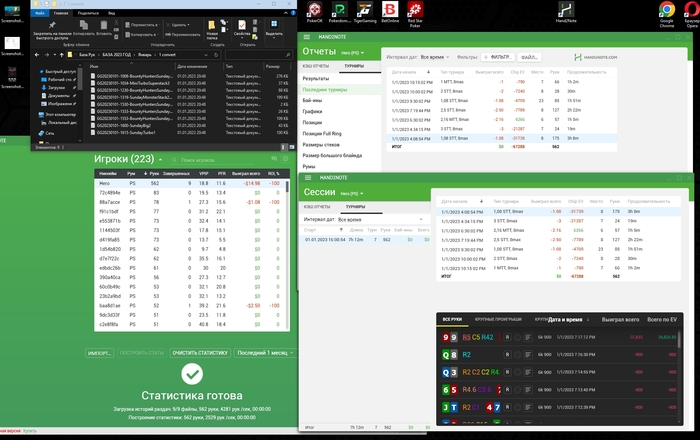Click R replay icon for 65 hand
The width and height of the screenshot is (700, 440).
pos(507,390)
